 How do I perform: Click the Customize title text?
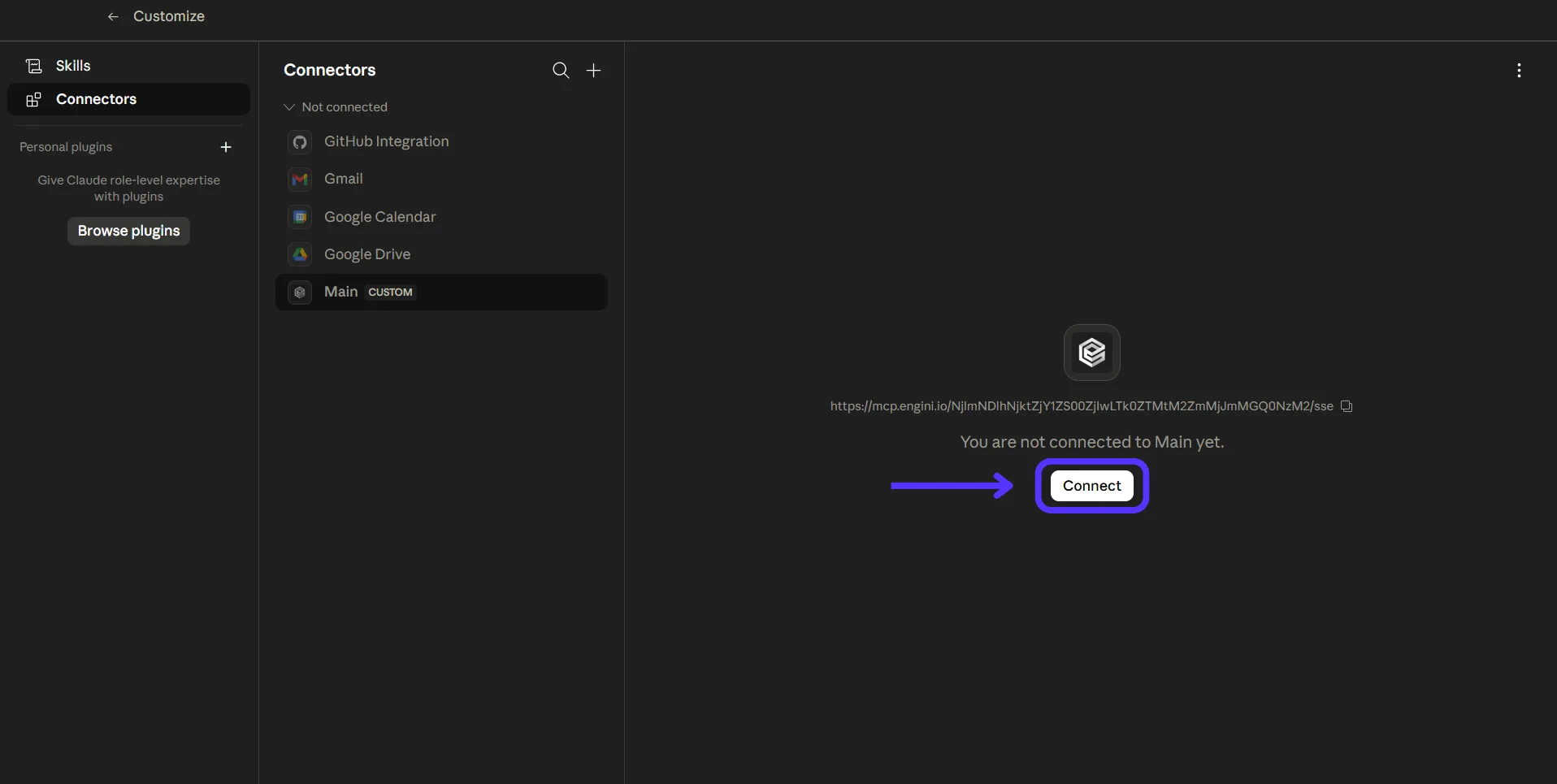click(169, 16)
